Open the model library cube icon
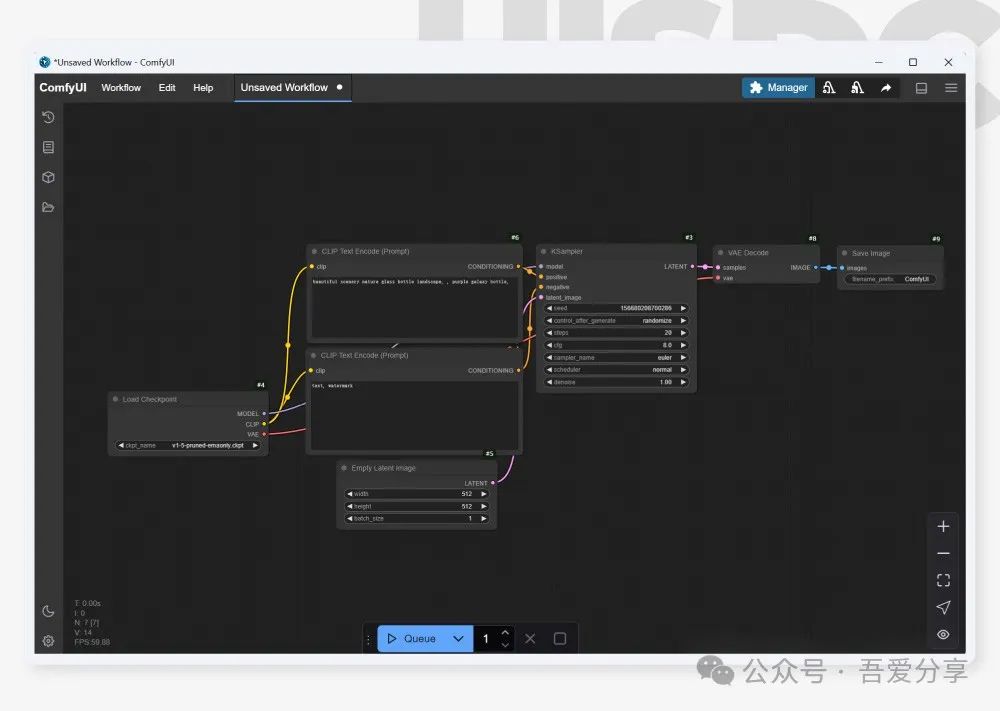Image resolution: width=1000 pixels, height=711 pixels. click(48, 177)
